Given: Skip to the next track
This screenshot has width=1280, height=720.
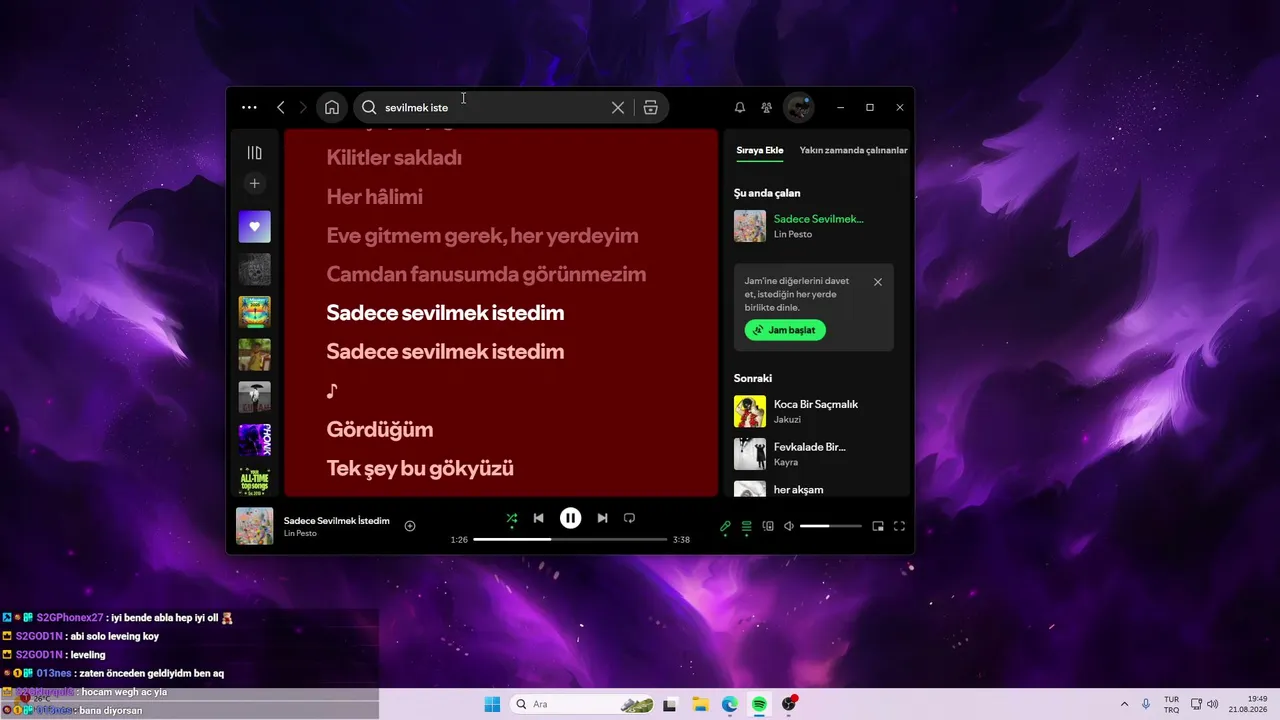Looking at the screenshot, I should point(602,518).
